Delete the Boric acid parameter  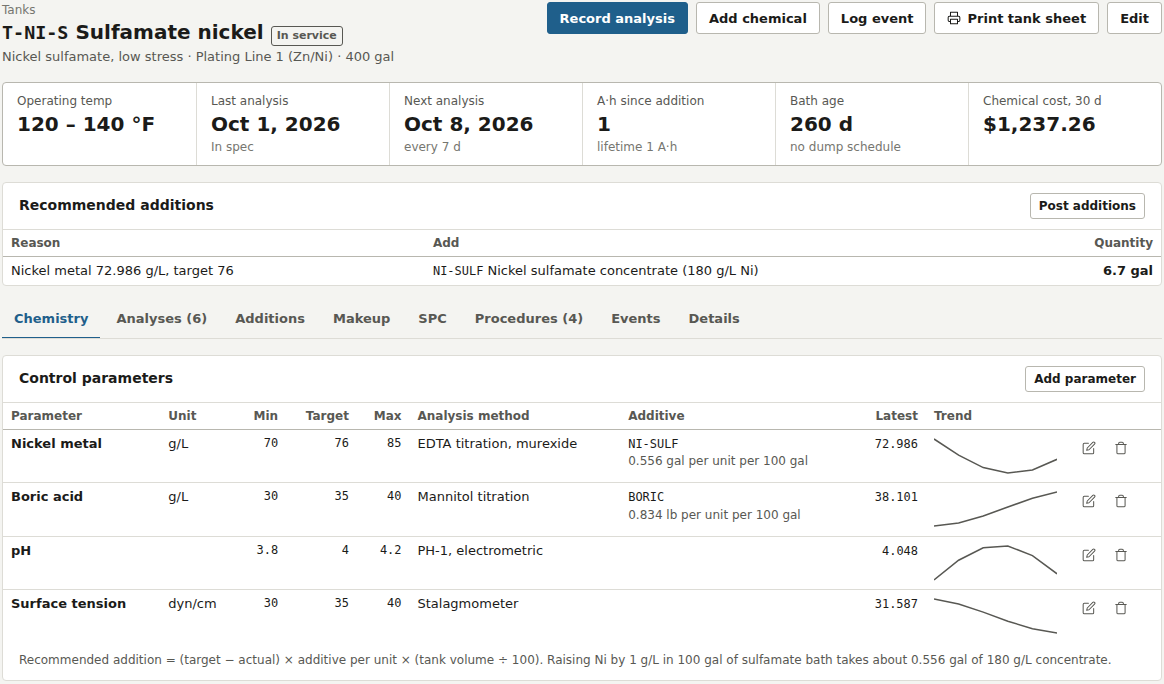pos(1121,501)
